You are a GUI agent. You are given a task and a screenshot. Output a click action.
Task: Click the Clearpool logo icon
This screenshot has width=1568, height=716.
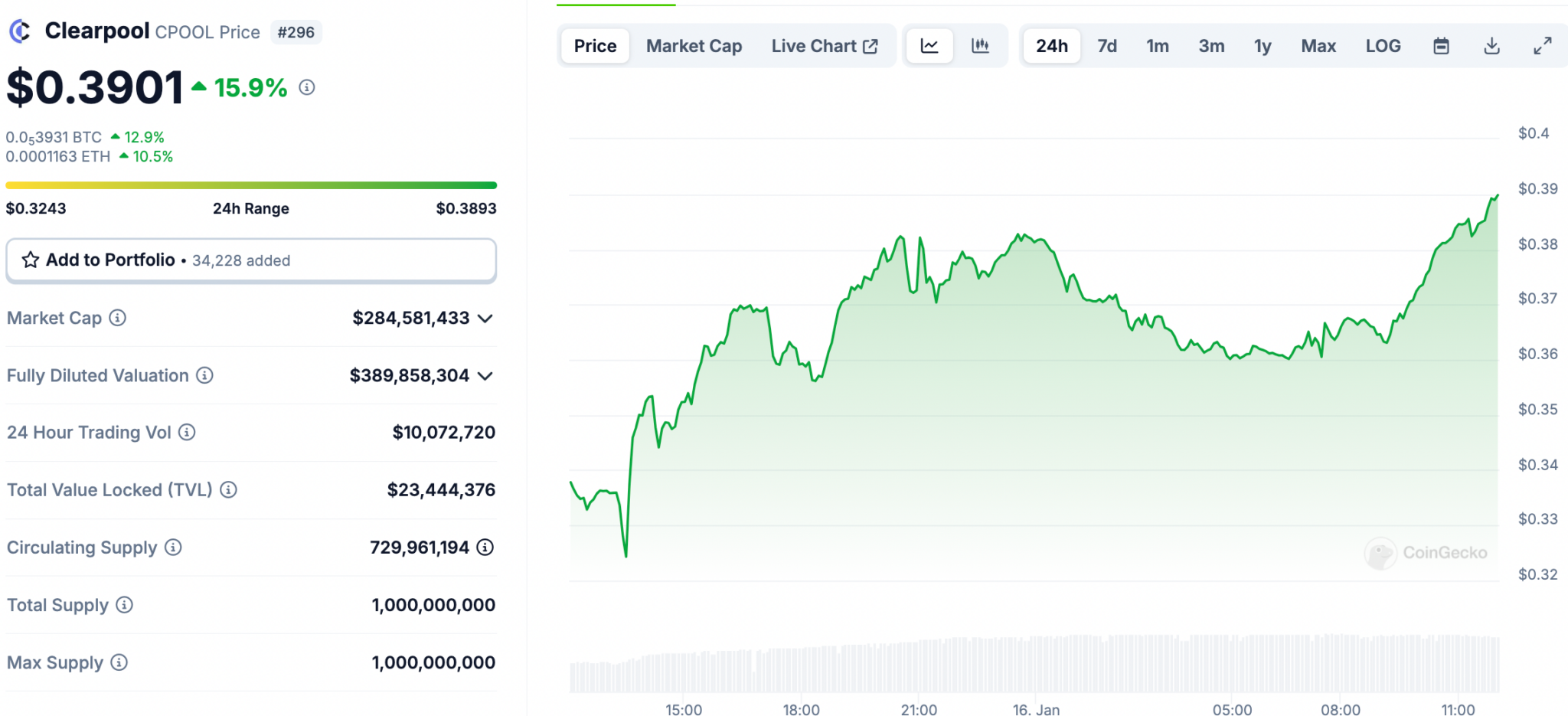click(x=20, y=31)
